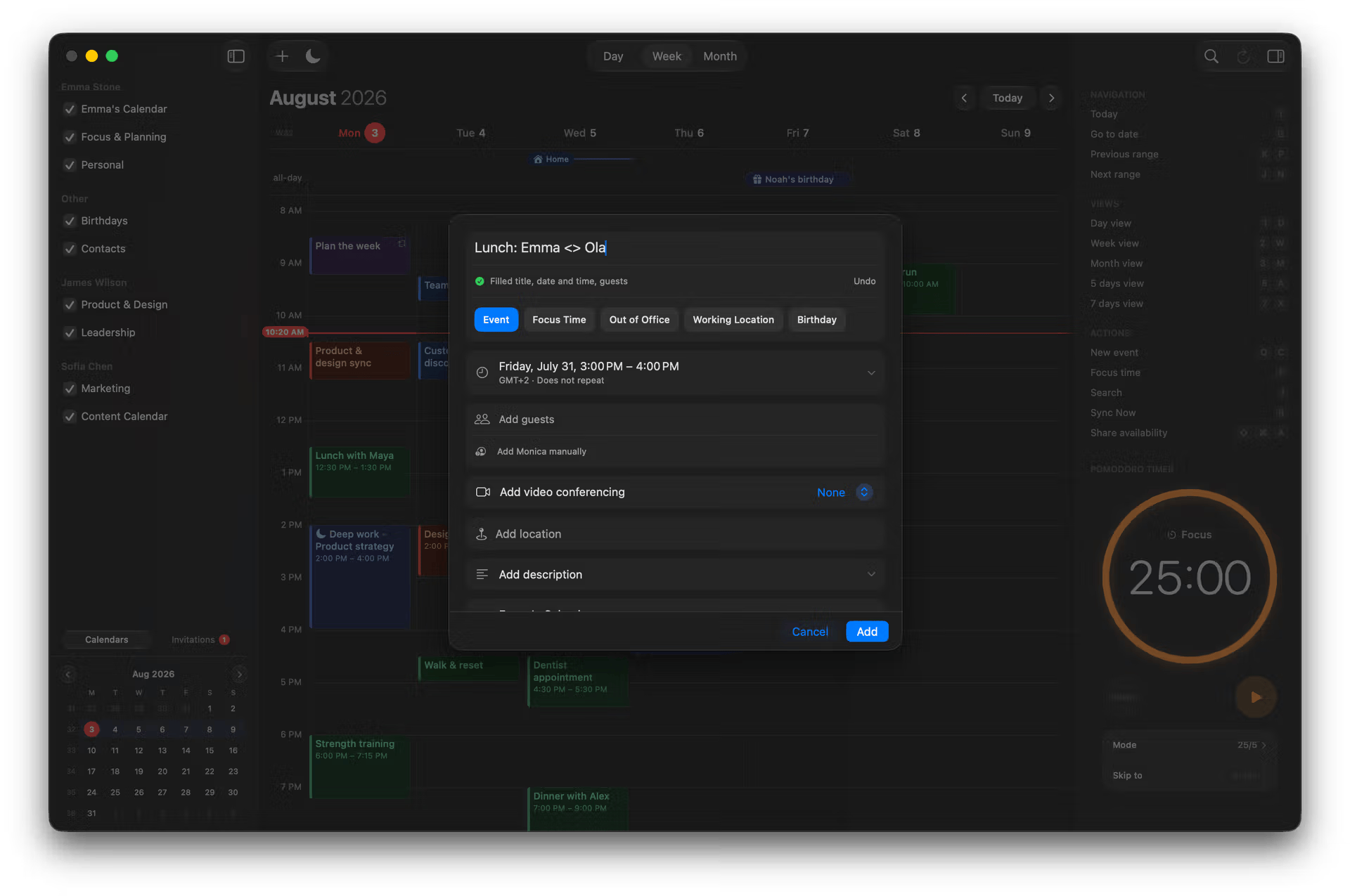Viewport: 1350px width, 896px height.
Task: Toggle the moon focus mode icon
Action: [x=313, y=56]
